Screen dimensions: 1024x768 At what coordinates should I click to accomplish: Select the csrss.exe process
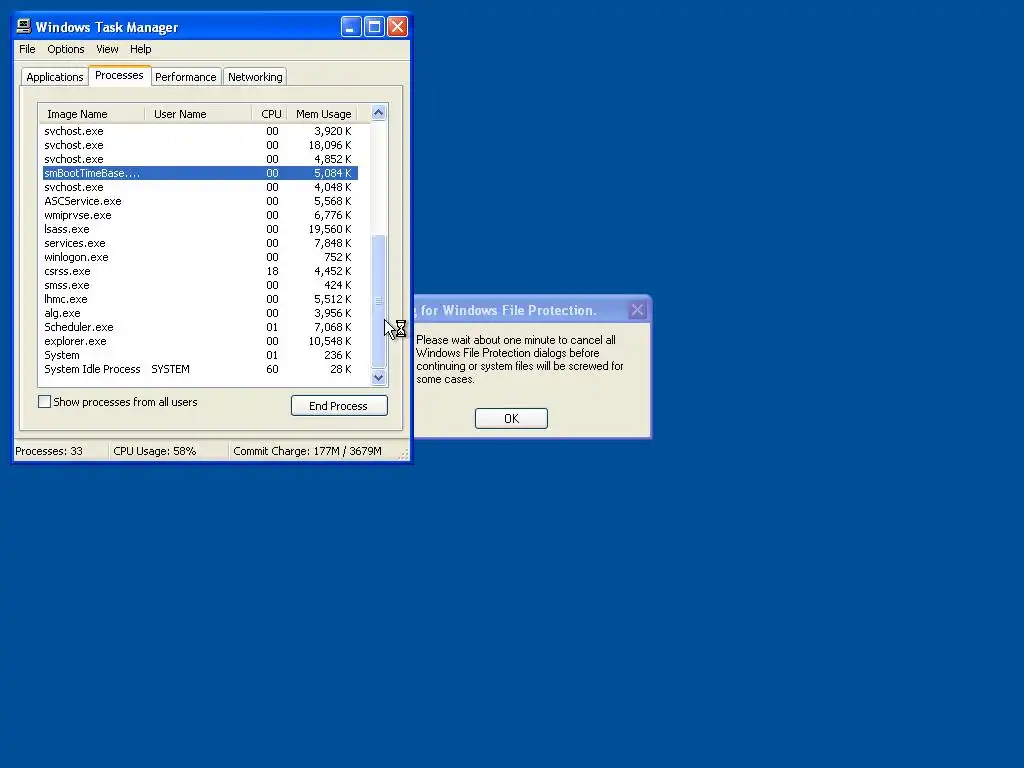click(200, 271)
